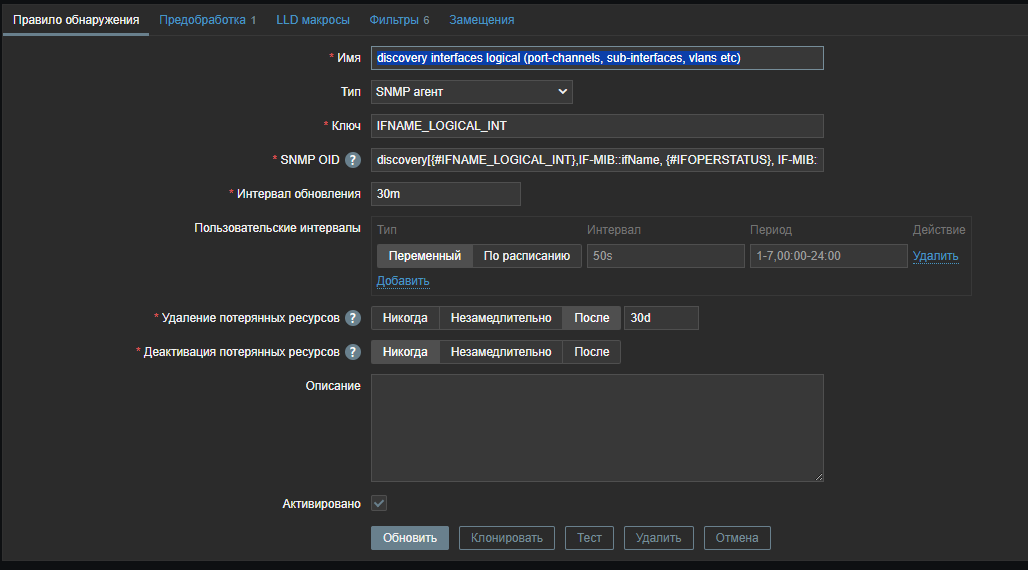Choose Незамедлительно for Удаление потерянных ресурсов
1028x570 pixels.
(501, 318)
